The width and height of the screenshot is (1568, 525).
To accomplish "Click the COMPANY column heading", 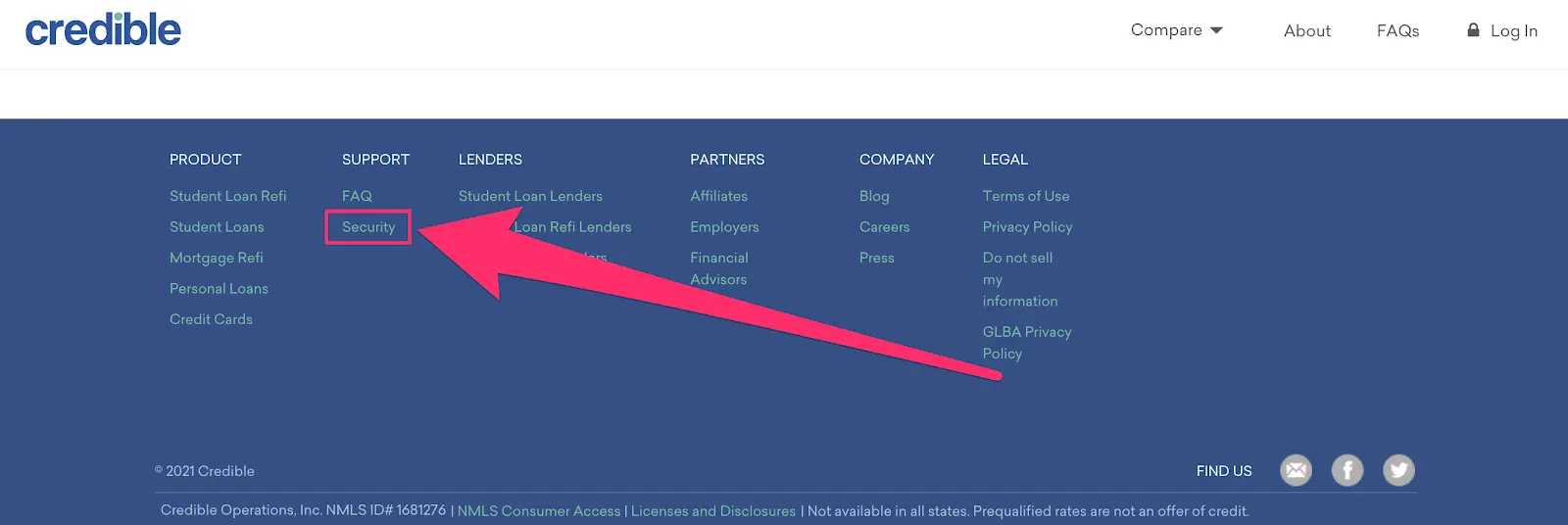I will (897, 160).
